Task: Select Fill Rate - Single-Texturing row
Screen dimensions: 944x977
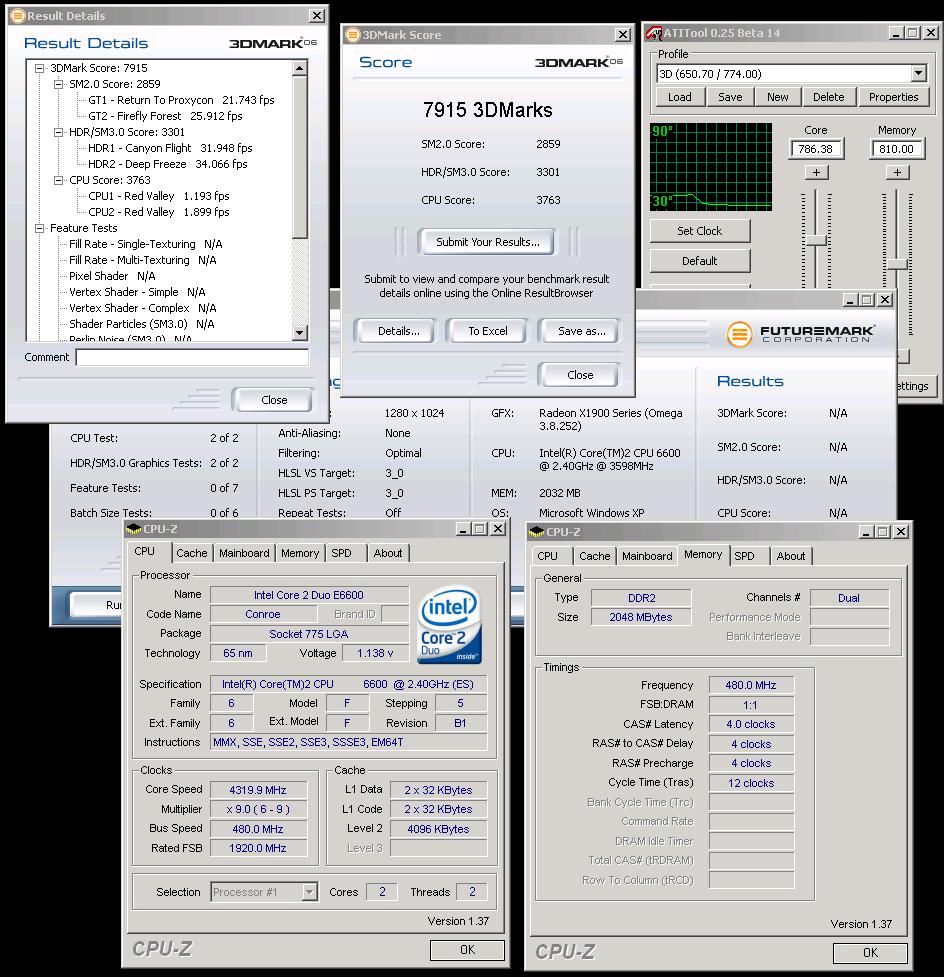Action: (146, 244)
